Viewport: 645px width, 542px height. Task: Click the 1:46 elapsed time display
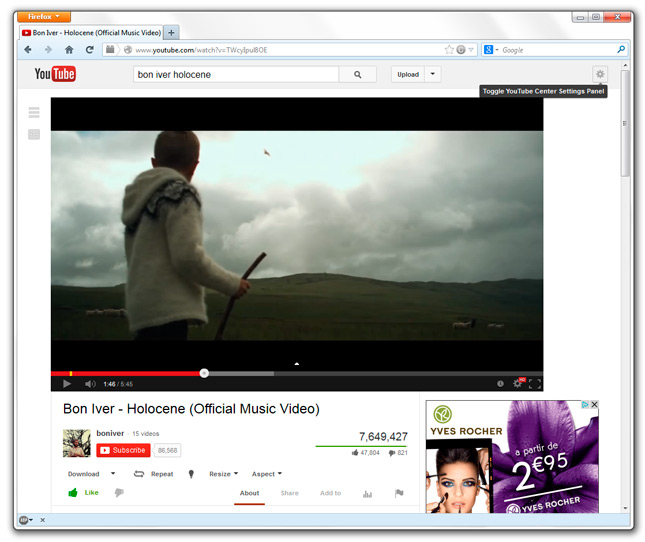(109, 384)
